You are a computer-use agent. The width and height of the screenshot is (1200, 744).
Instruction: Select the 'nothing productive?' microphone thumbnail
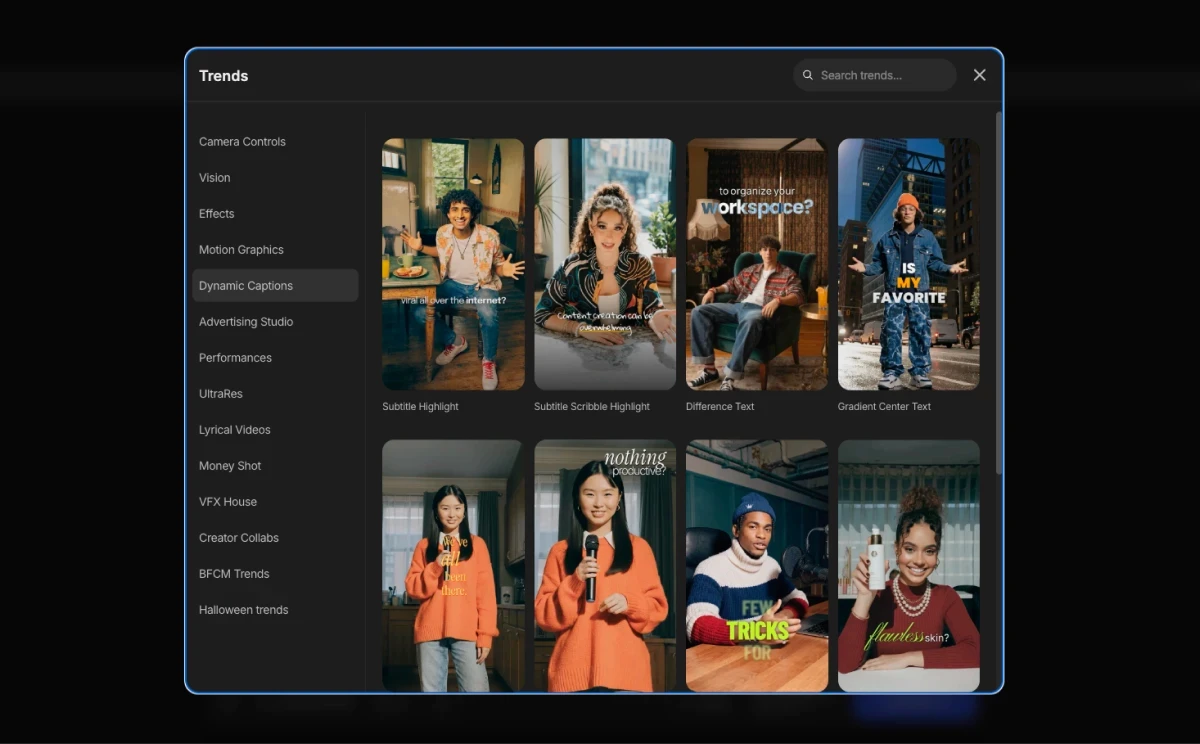[x=605, y=566]
